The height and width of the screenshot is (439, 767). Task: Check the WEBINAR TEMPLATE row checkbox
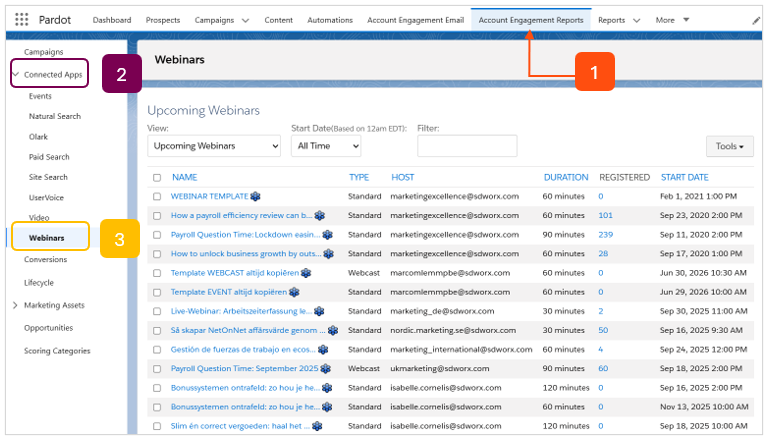point(157,197)
